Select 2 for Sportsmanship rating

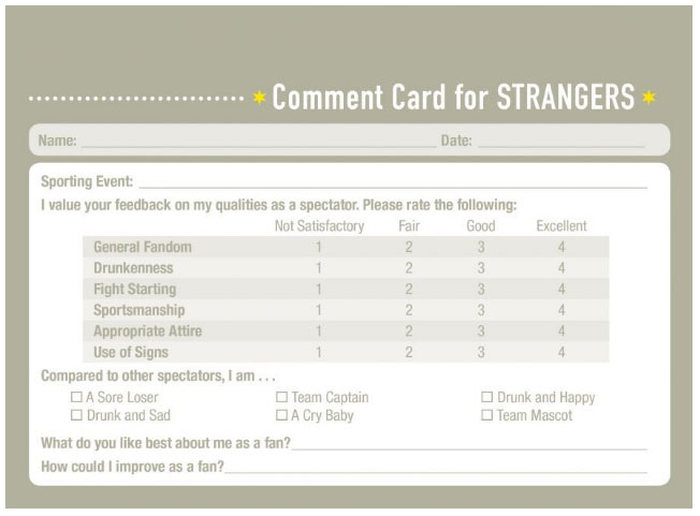point(408,310)
